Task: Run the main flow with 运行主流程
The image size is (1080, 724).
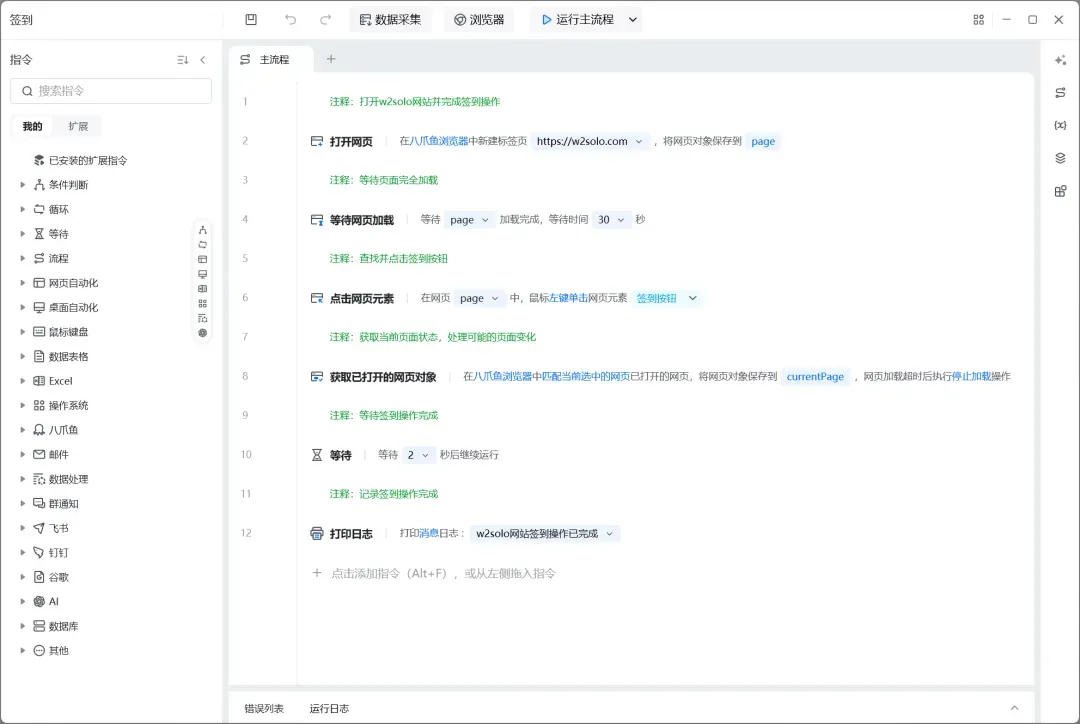Action: (578, 19)
